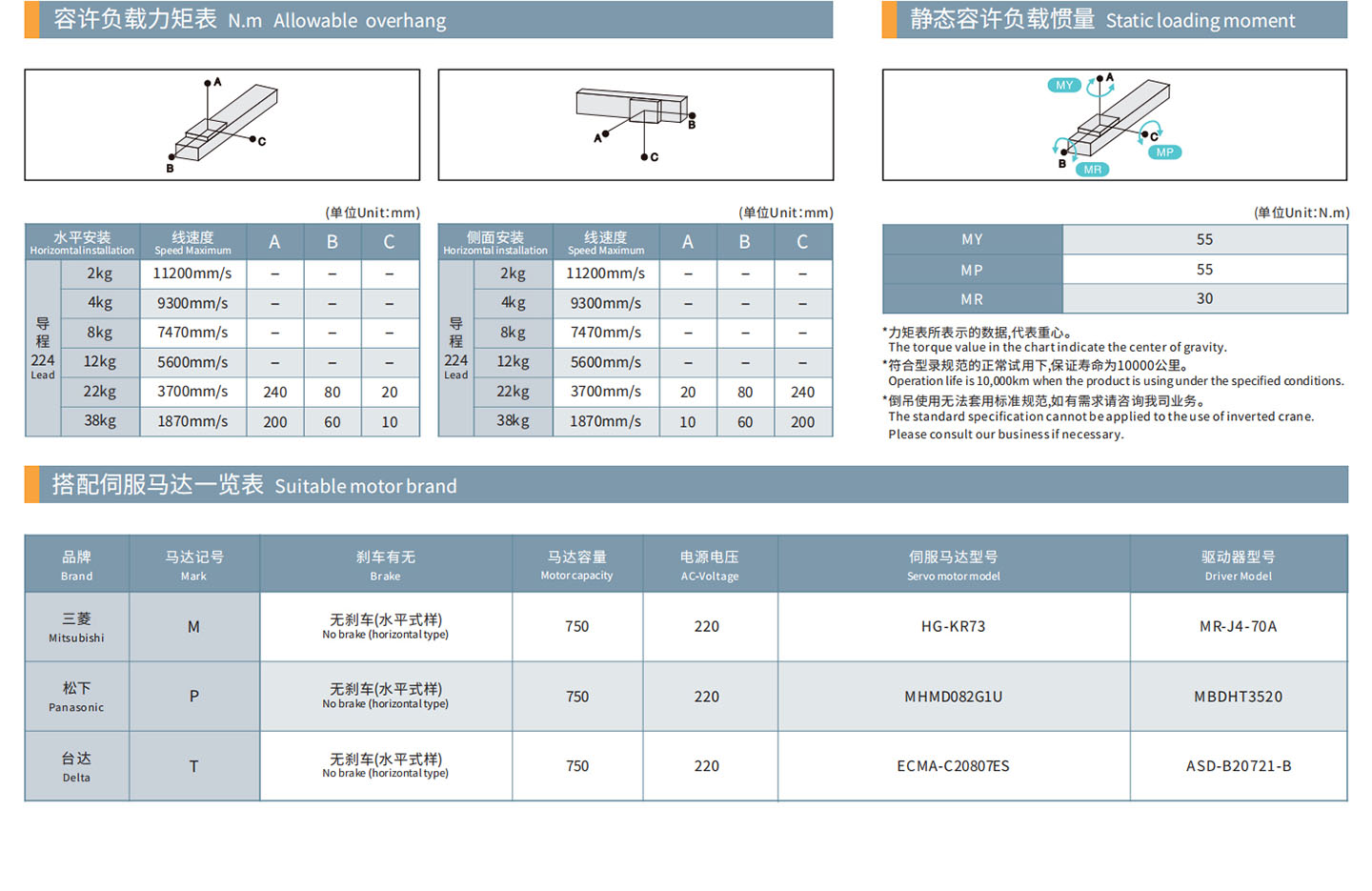The height and width of the screenshot is (891, 1372).
Task: Click the Delta brand cell
Action: 77,766
